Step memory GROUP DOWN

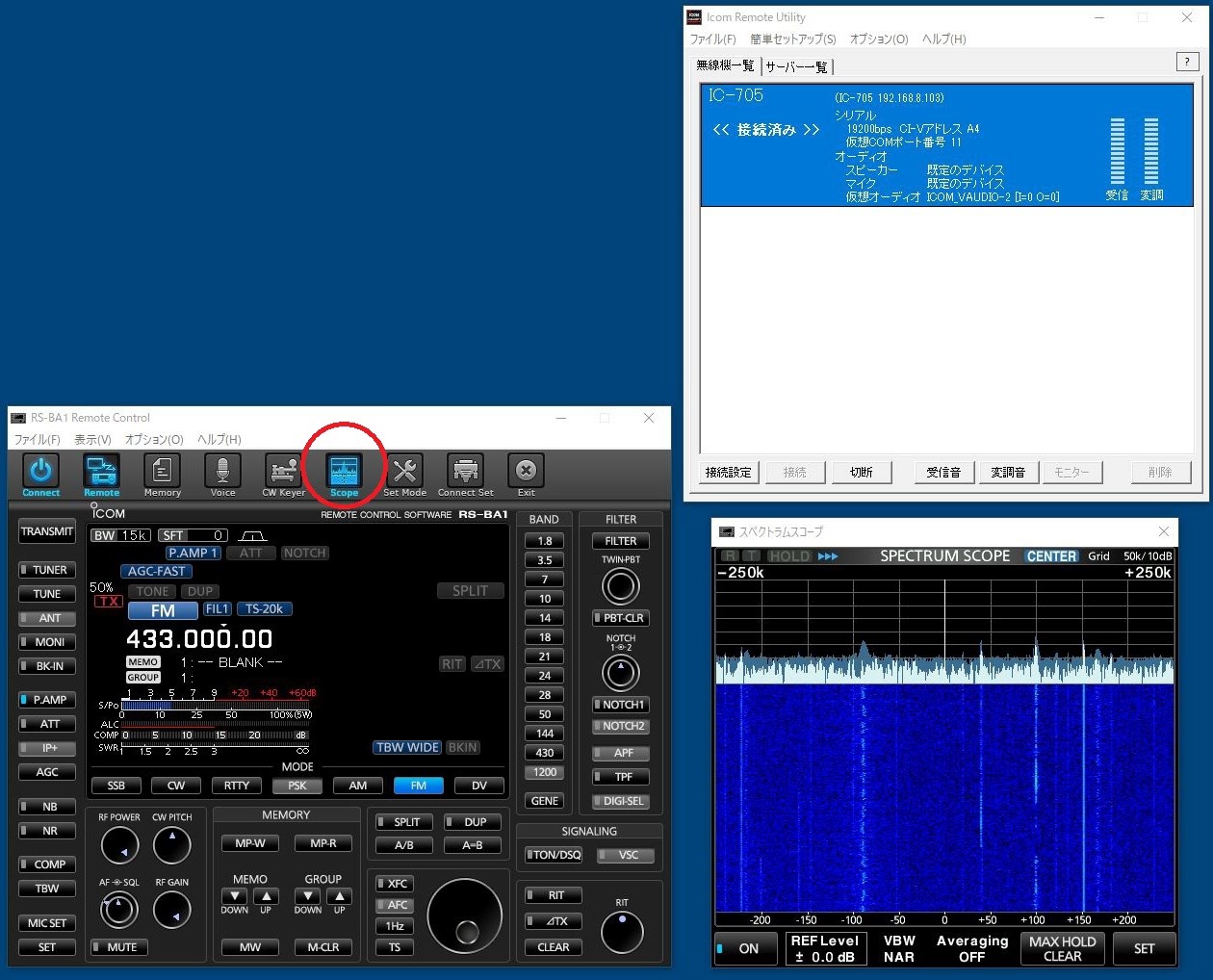(308, 896)
